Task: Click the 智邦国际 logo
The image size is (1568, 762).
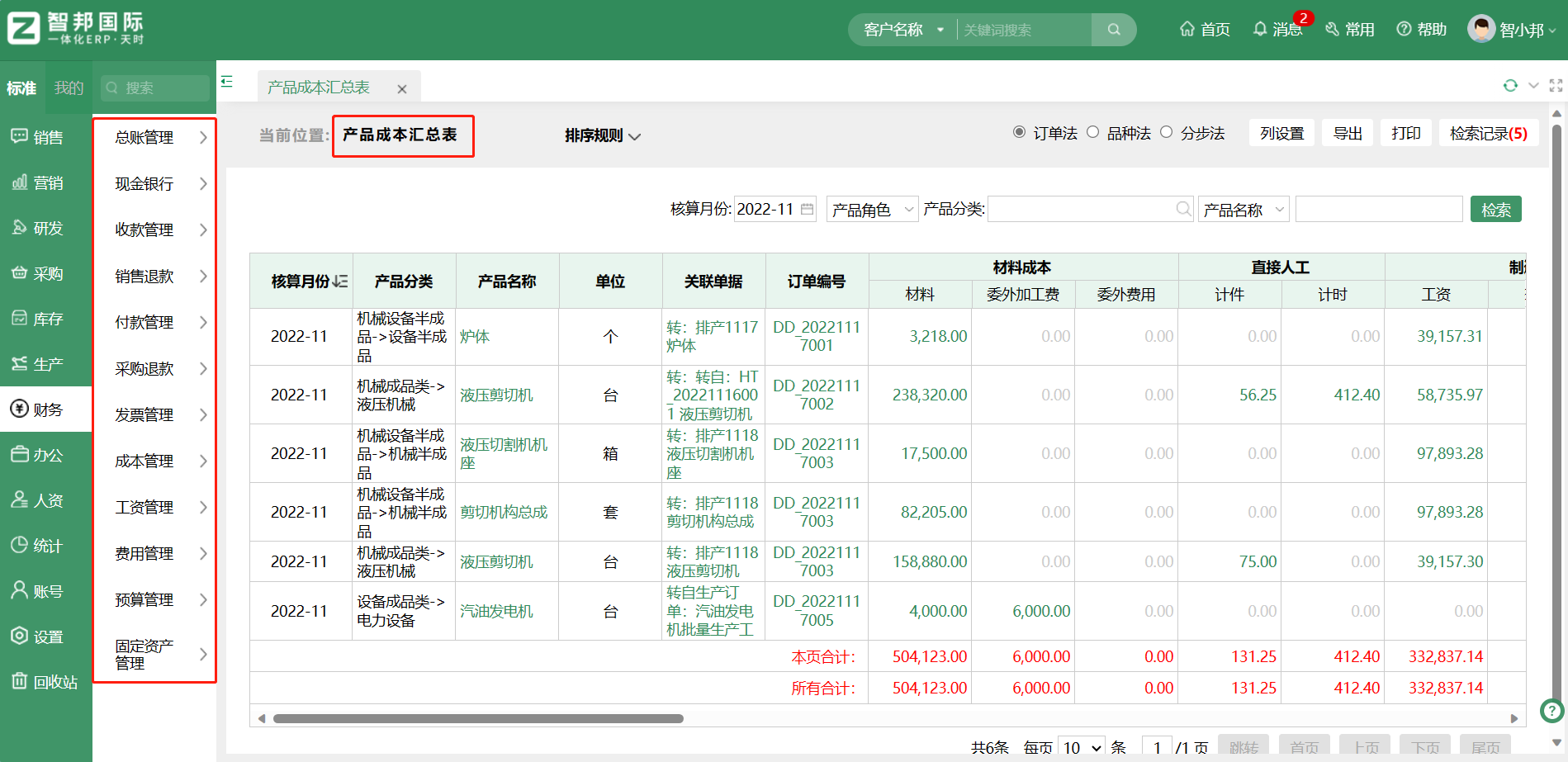Action: point(76,29)
